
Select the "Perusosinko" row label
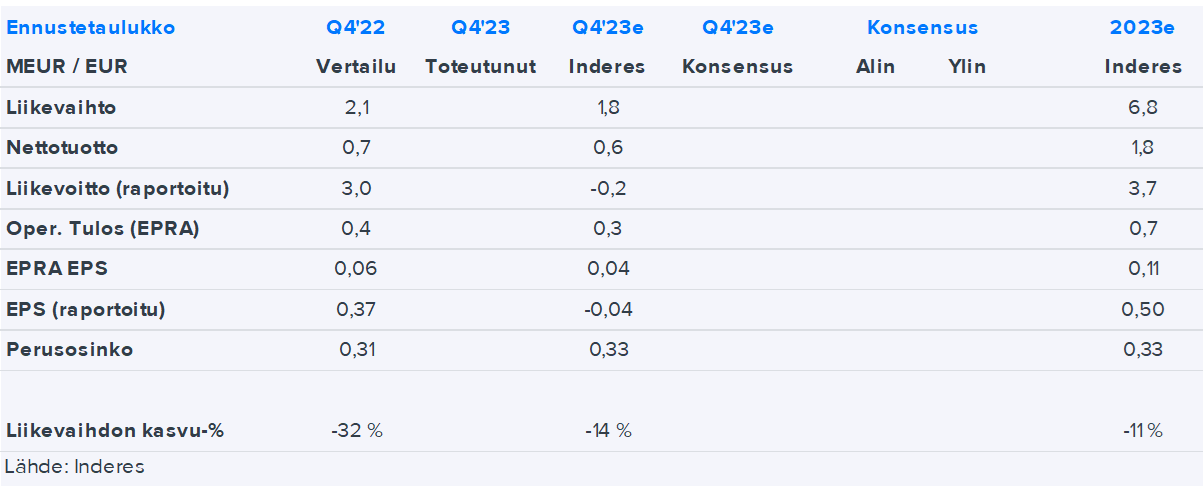tap(70, 350)
